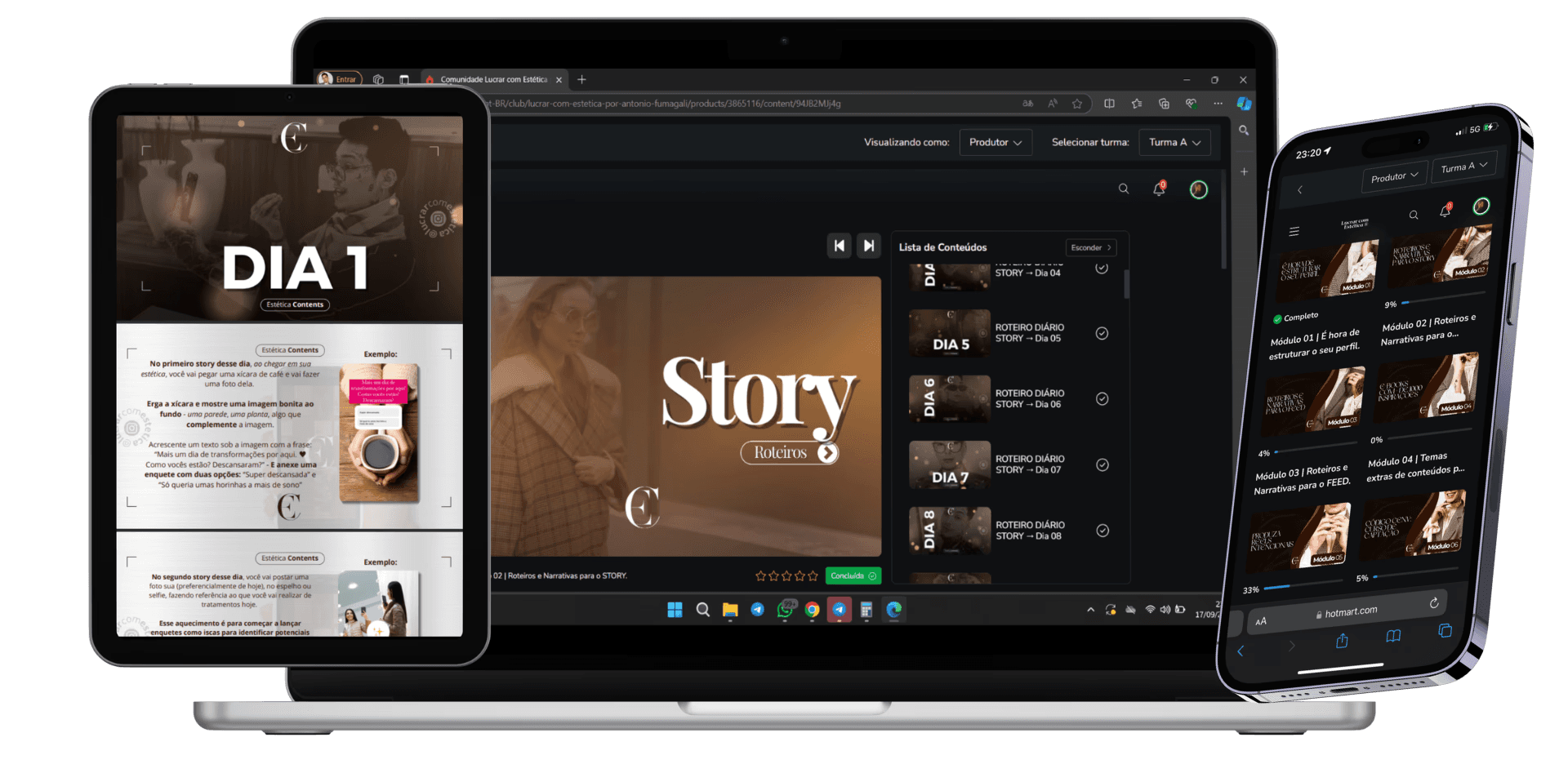The height and width of the screenshot is (773, 1568).
Task: Go back using phone header chevron
Action: tap(1299, 190)
